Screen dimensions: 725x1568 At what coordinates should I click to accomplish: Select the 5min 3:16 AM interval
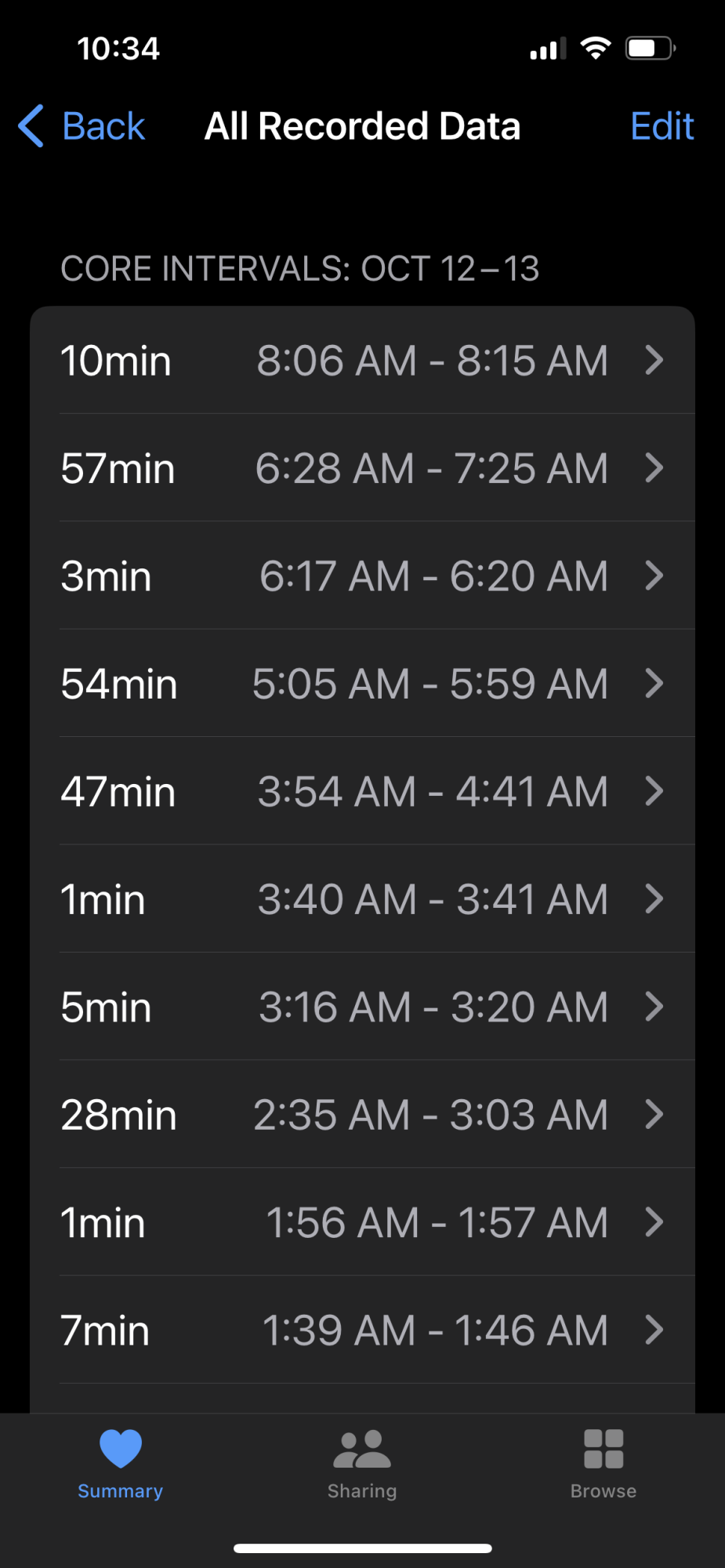tap(362, 1007)
